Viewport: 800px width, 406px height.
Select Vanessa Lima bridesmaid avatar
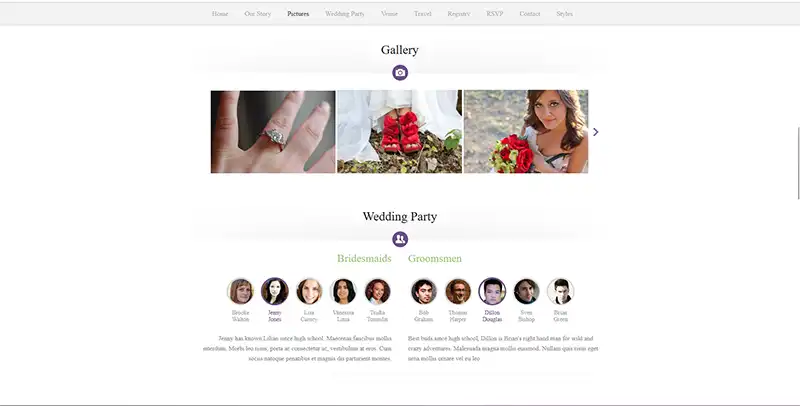(343, 291)
